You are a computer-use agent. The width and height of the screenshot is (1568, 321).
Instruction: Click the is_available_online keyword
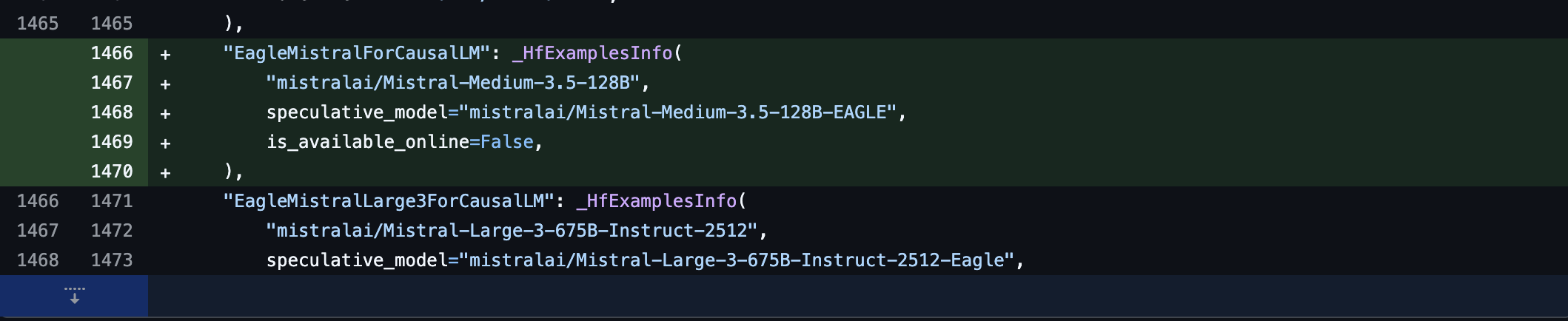pos(368,142)
